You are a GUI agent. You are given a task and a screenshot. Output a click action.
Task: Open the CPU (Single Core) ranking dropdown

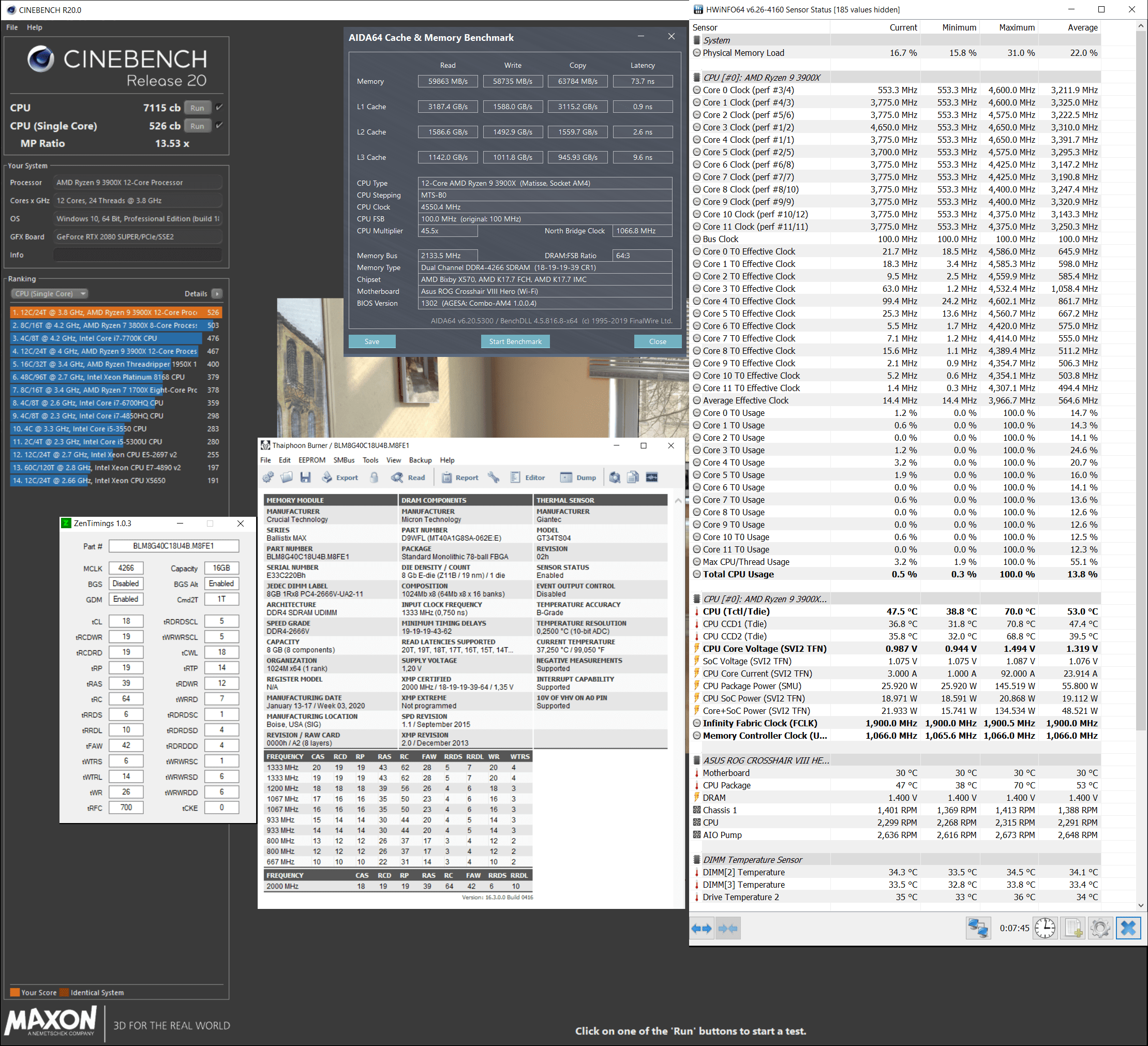coord(50,293)
